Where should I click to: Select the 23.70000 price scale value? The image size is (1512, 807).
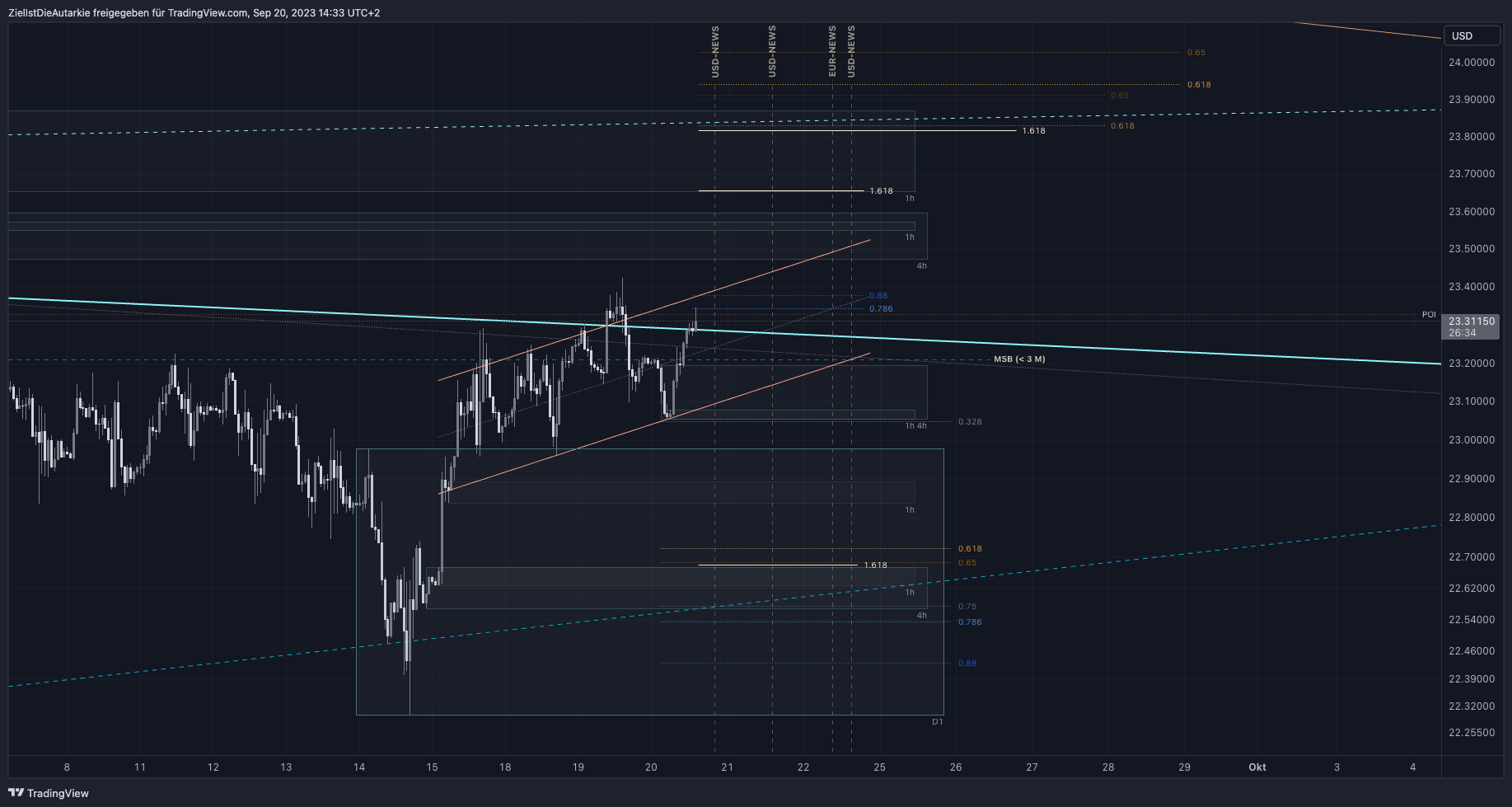tap(1472, 174)
